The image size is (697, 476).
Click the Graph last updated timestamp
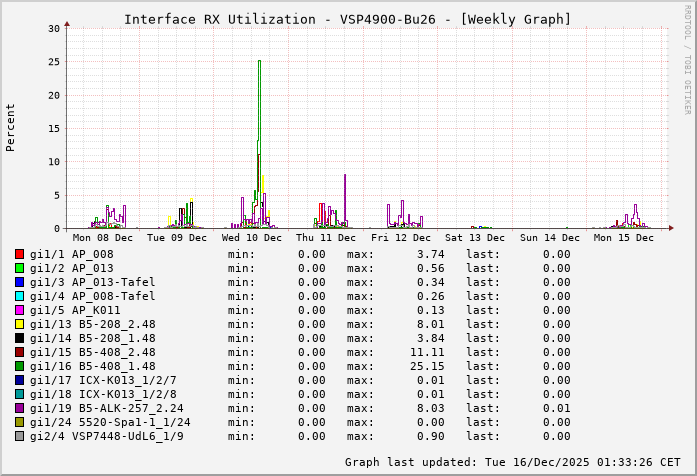512,462
